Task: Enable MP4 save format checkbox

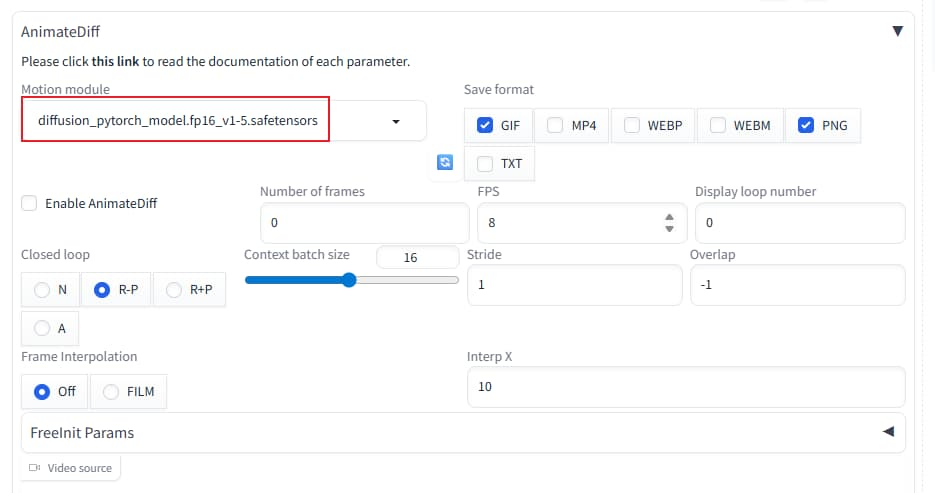Action: [x=555, y=126]
